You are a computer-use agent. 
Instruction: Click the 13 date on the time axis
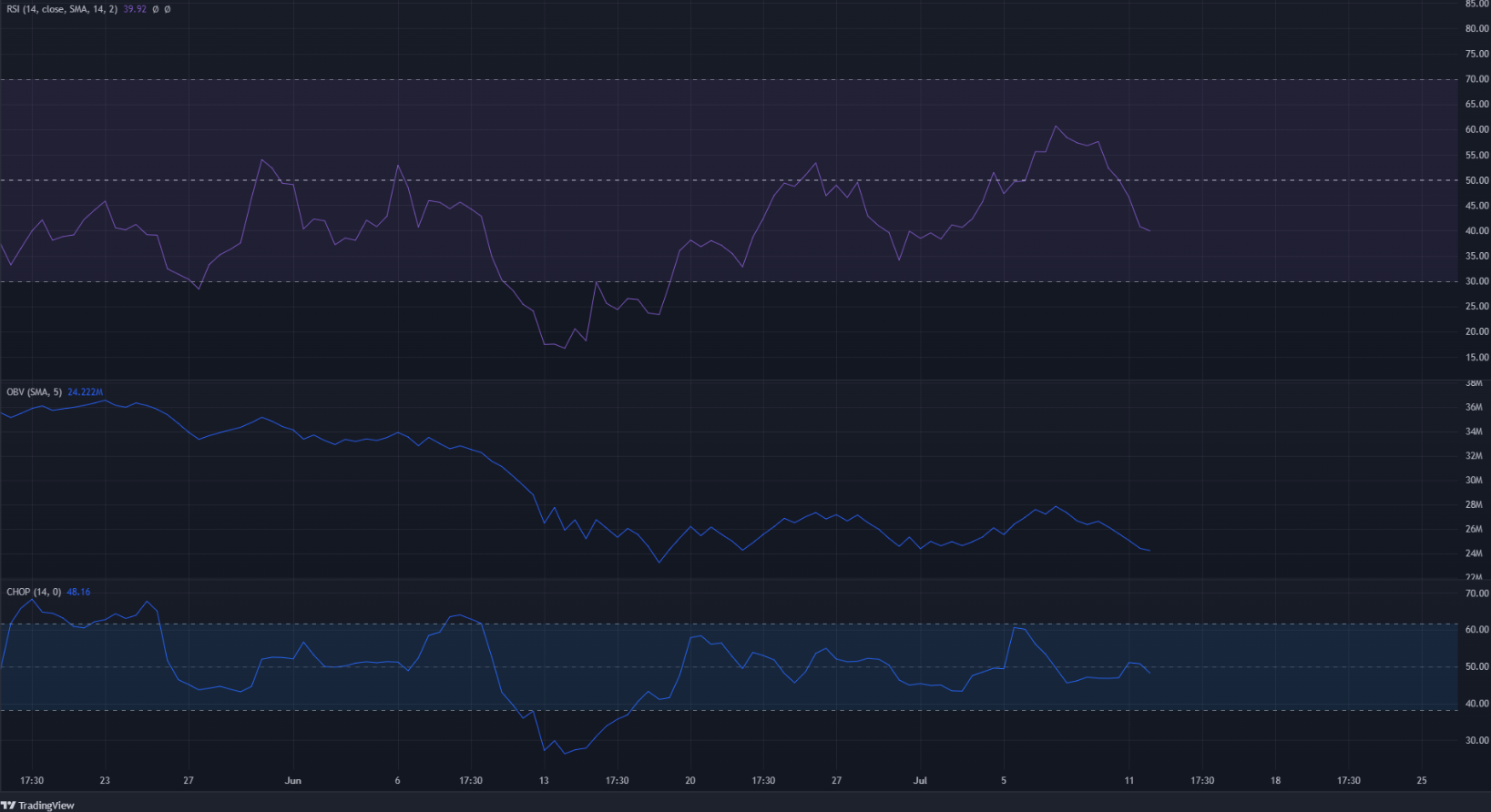[x=544, y=780]
